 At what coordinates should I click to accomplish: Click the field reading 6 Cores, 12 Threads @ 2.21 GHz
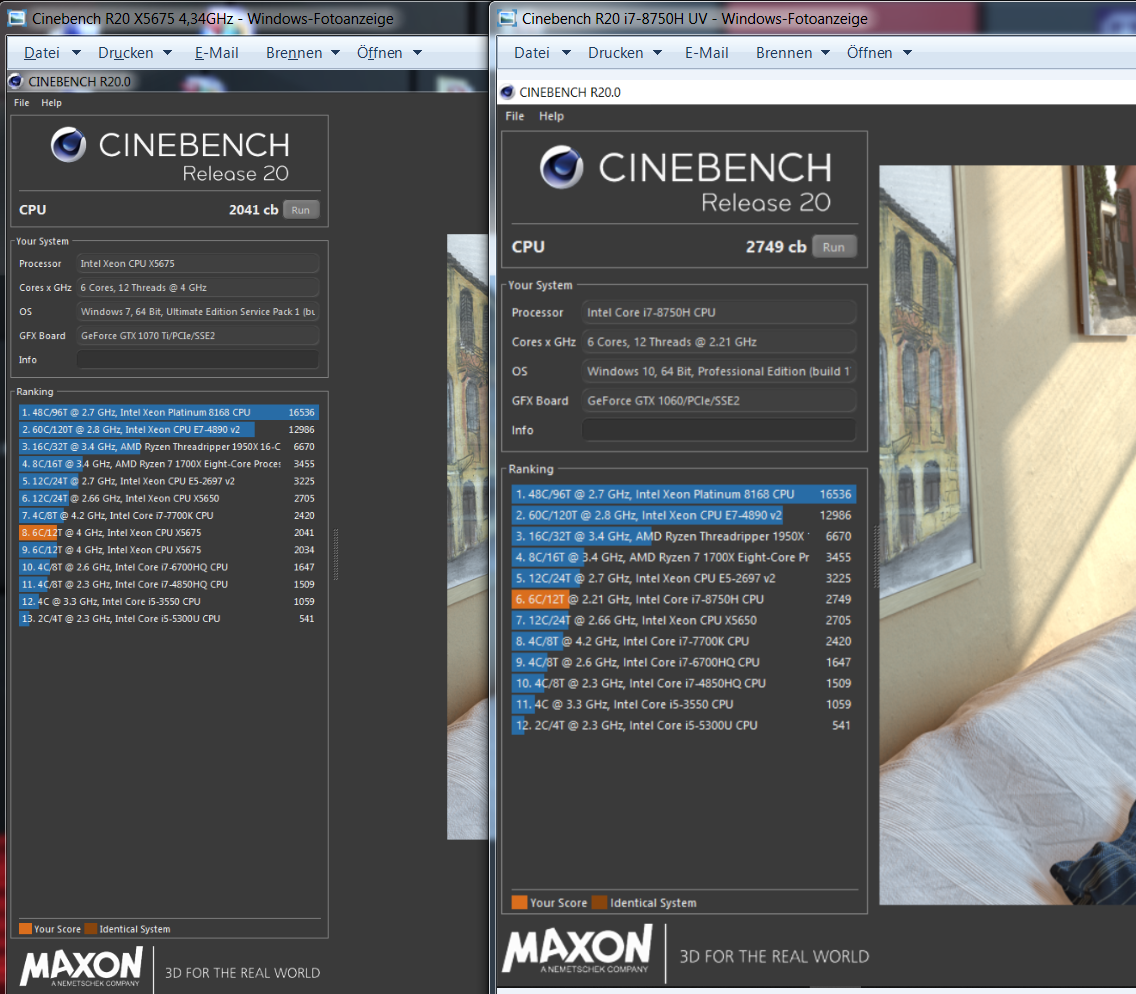[719, 342]
